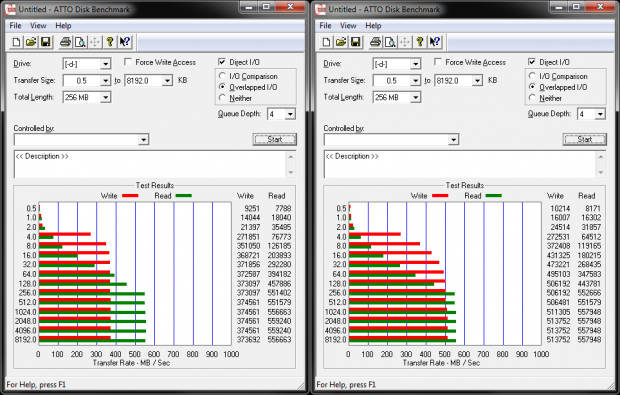This screenshot has height=395, width=620.
Task: Click the What's This pointer help icon in left window
Action: coord(125,42)
